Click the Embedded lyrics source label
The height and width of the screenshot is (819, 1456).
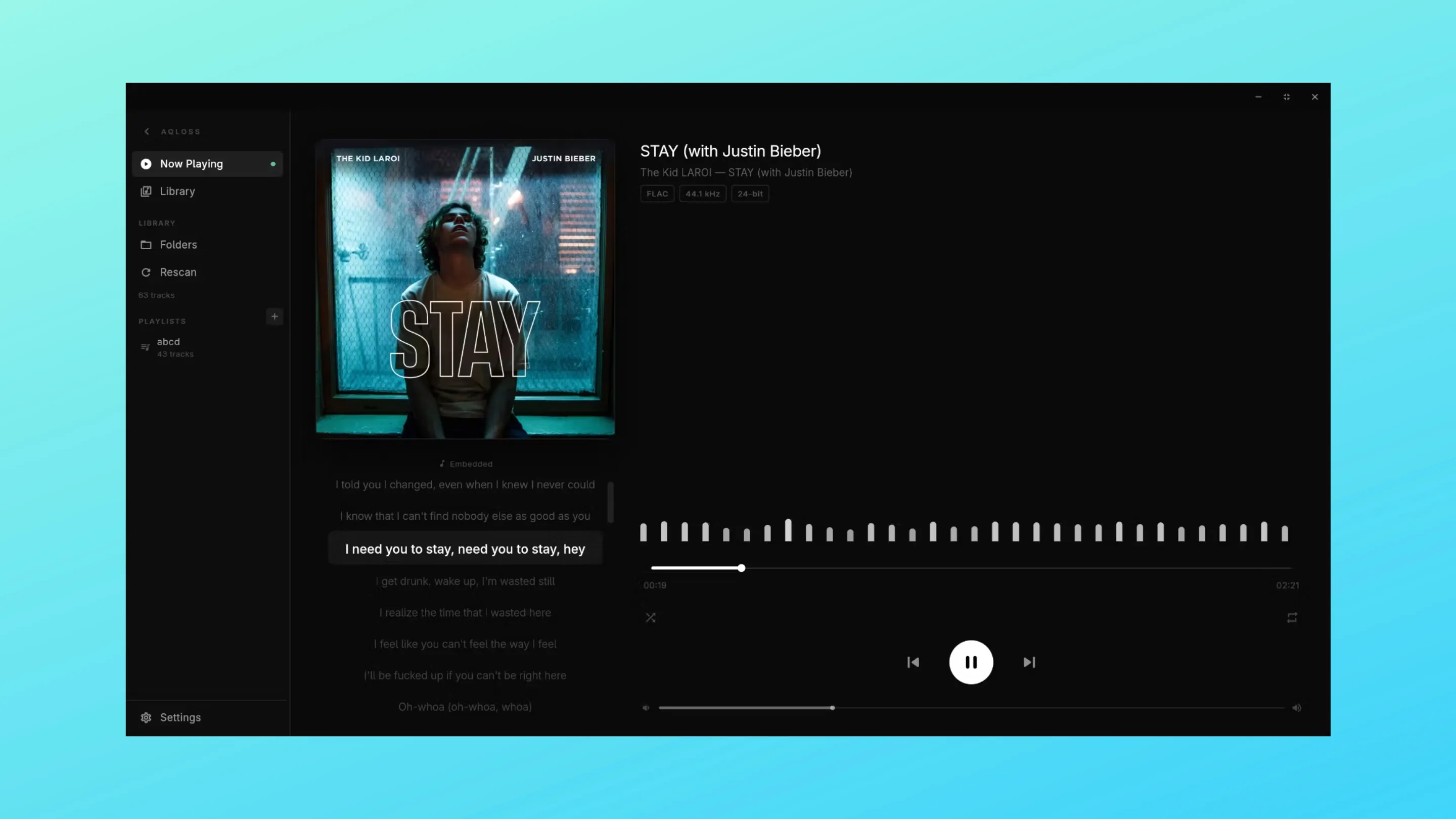[471, 464]
